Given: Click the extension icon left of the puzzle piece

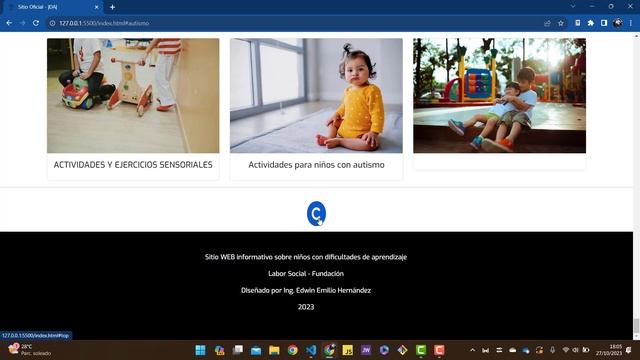Looking at the screenshot, I should [x=578, y=23].
